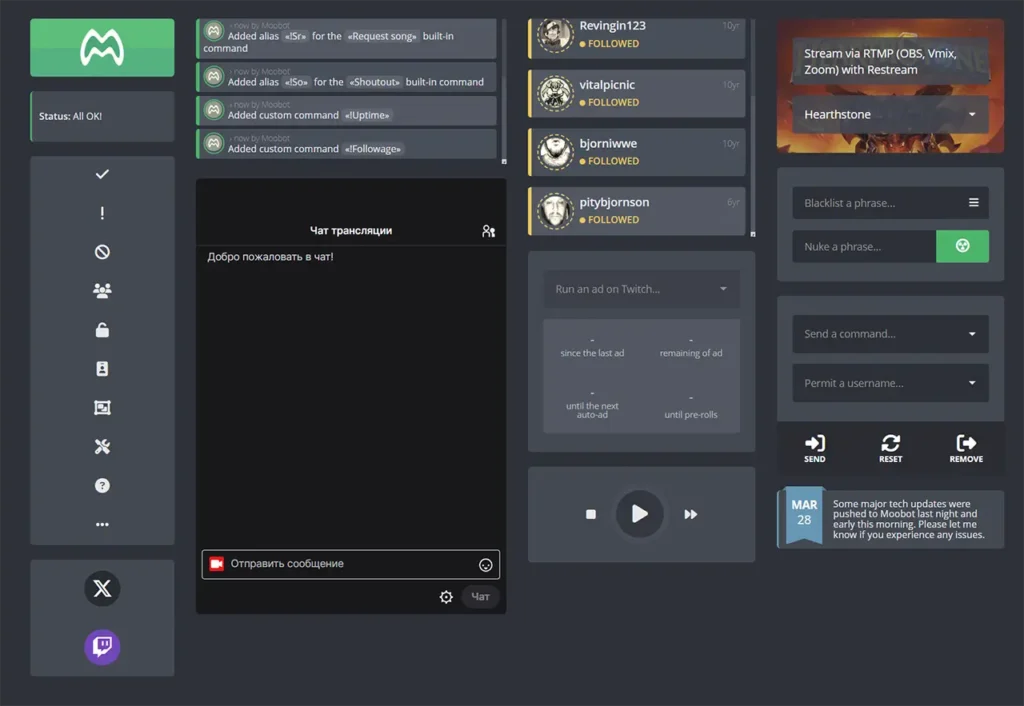Select the 'Чат' tab below the chat panel
Viewport: 1024px width, 706px height.
click(481, 597)
